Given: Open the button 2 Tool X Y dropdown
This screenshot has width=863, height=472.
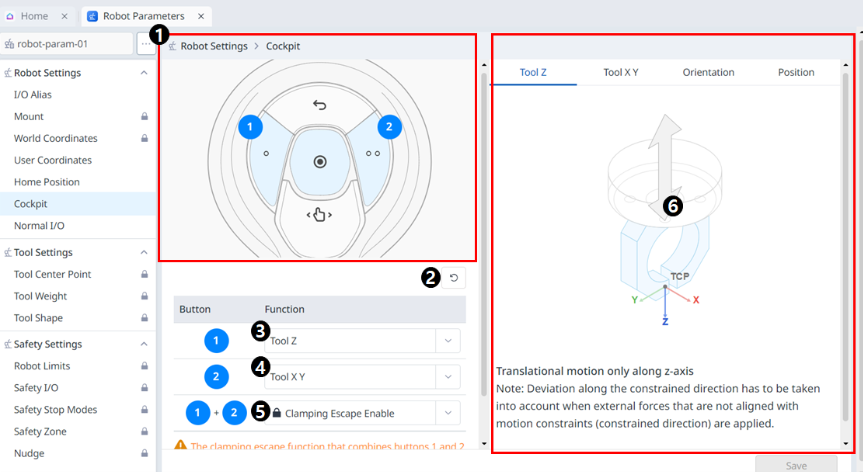Looking at the screenshot, I should click(x=448, y=377).
